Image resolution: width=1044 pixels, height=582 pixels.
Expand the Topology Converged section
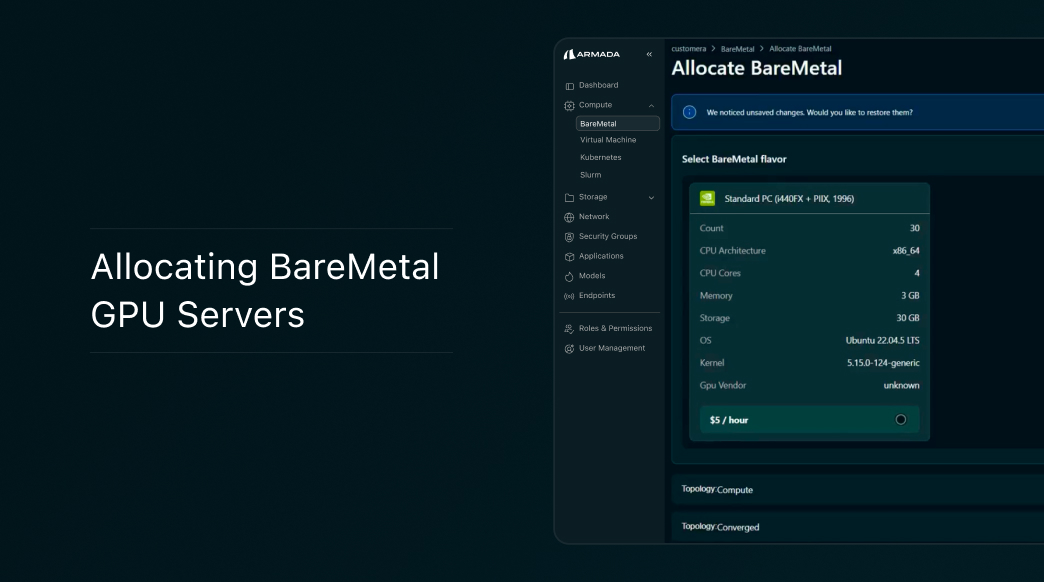click(x=858, y=527)
